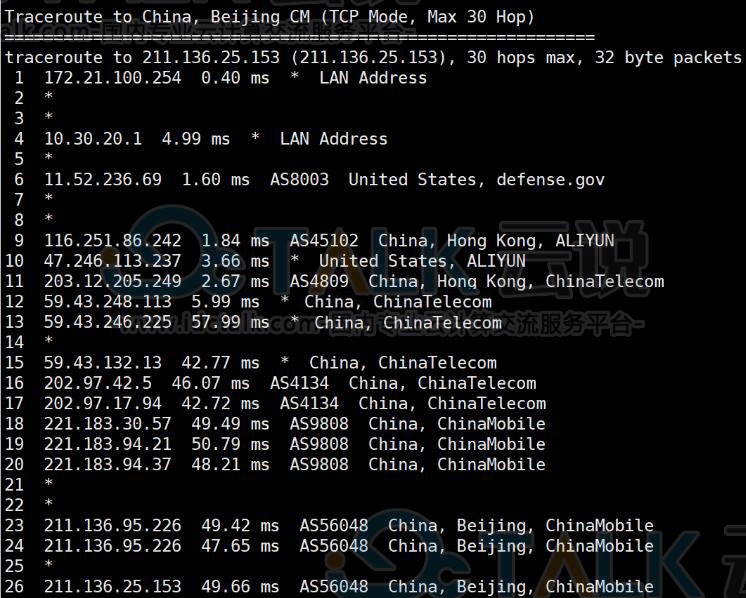Click the target IP 211.136.25.153 in traceroute line
The image size is (746, 598).
[x=211, y=58]
